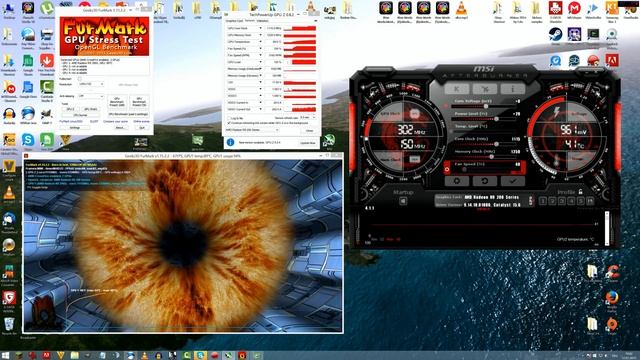
Task: Open Fan Speed (RPM) sensor dropdown in GPU-Z
Action: [x=260, y=55]
